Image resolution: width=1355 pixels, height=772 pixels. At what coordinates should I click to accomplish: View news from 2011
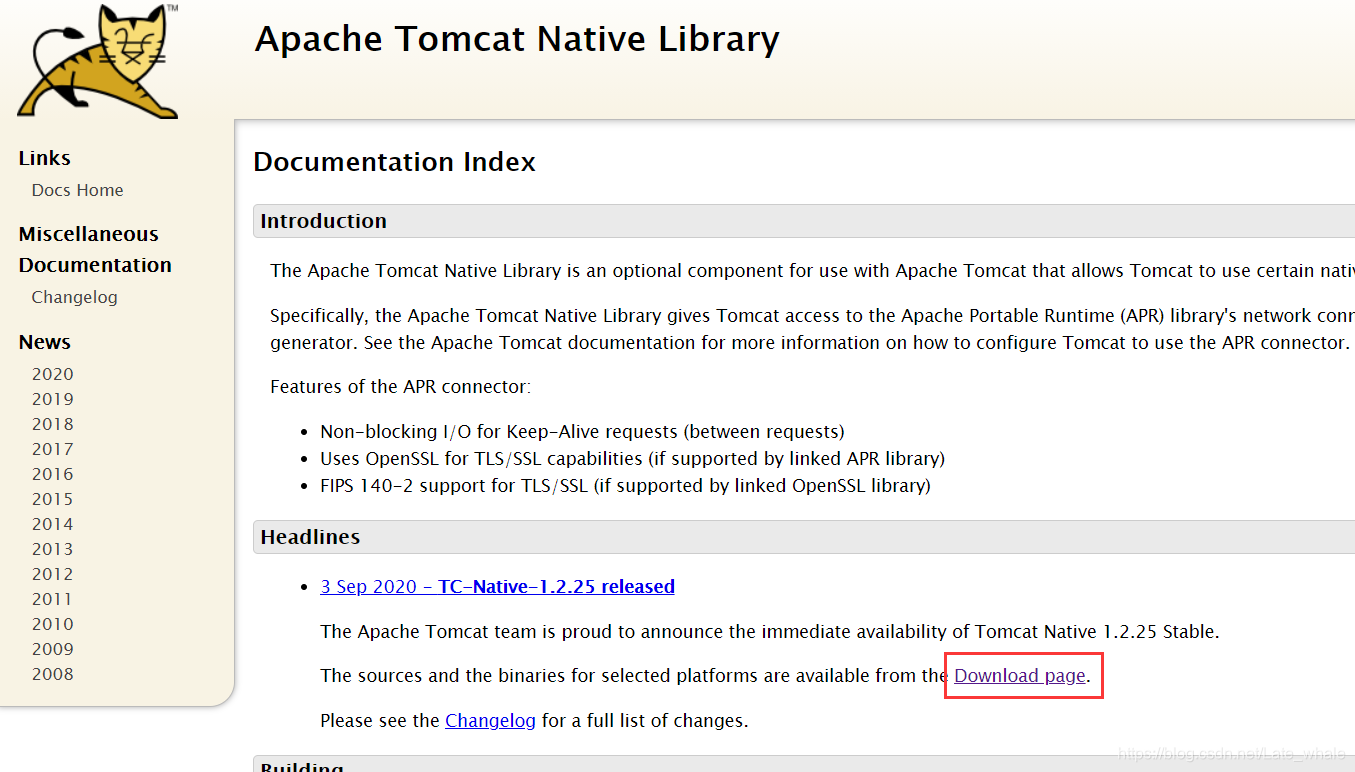[52, 598]
